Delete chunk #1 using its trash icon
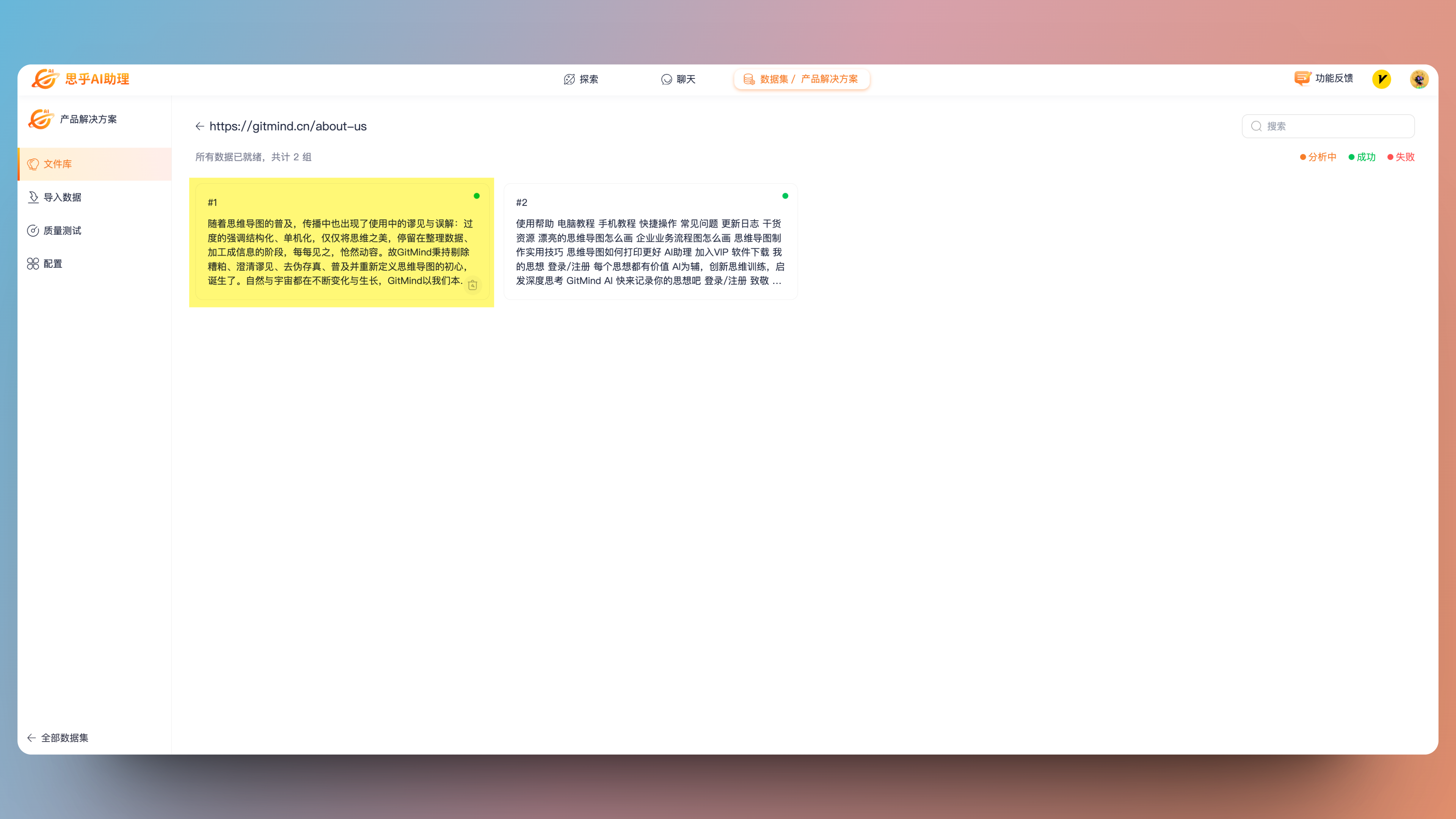This screenshot has width=1456, height=819. coord(472,286)
